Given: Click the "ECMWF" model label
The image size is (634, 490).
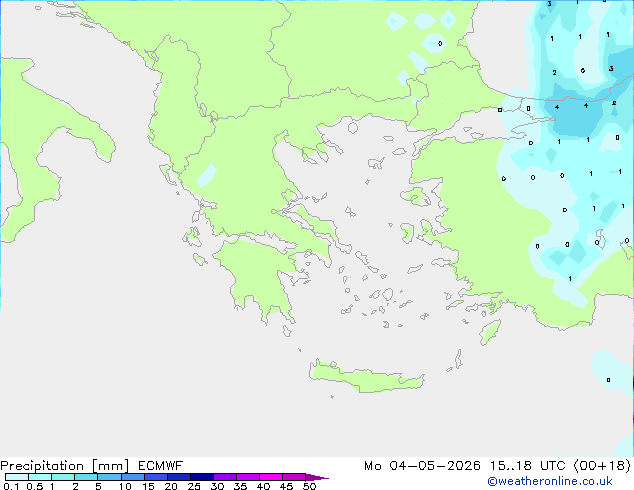Looking at the screenshot, I should click(161, 466).
